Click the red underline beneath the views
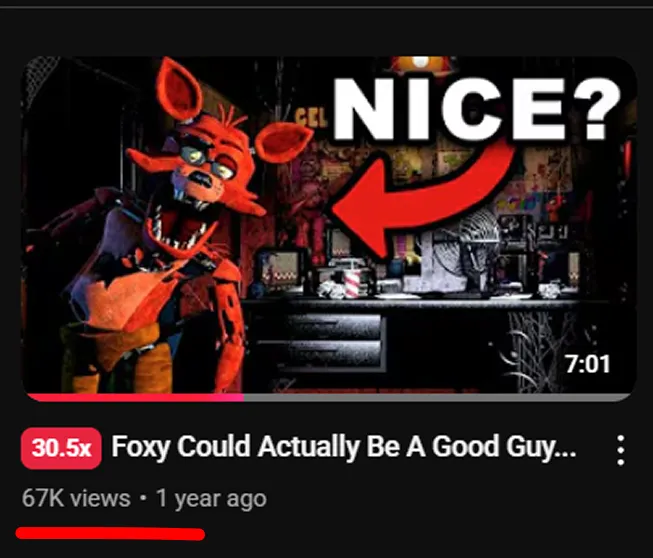 tap(110, 533)
